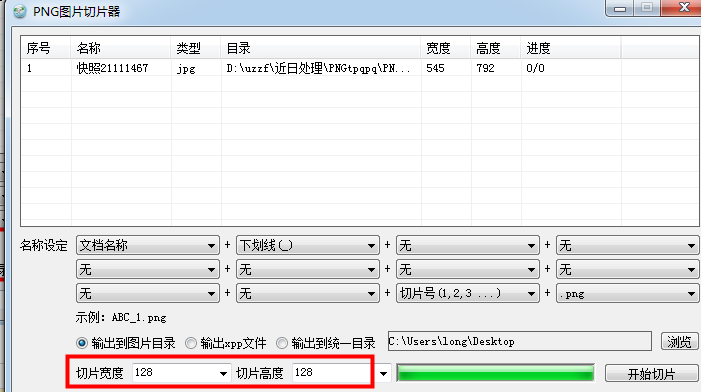Open second dropdown in second naming row

click(308, 270)
